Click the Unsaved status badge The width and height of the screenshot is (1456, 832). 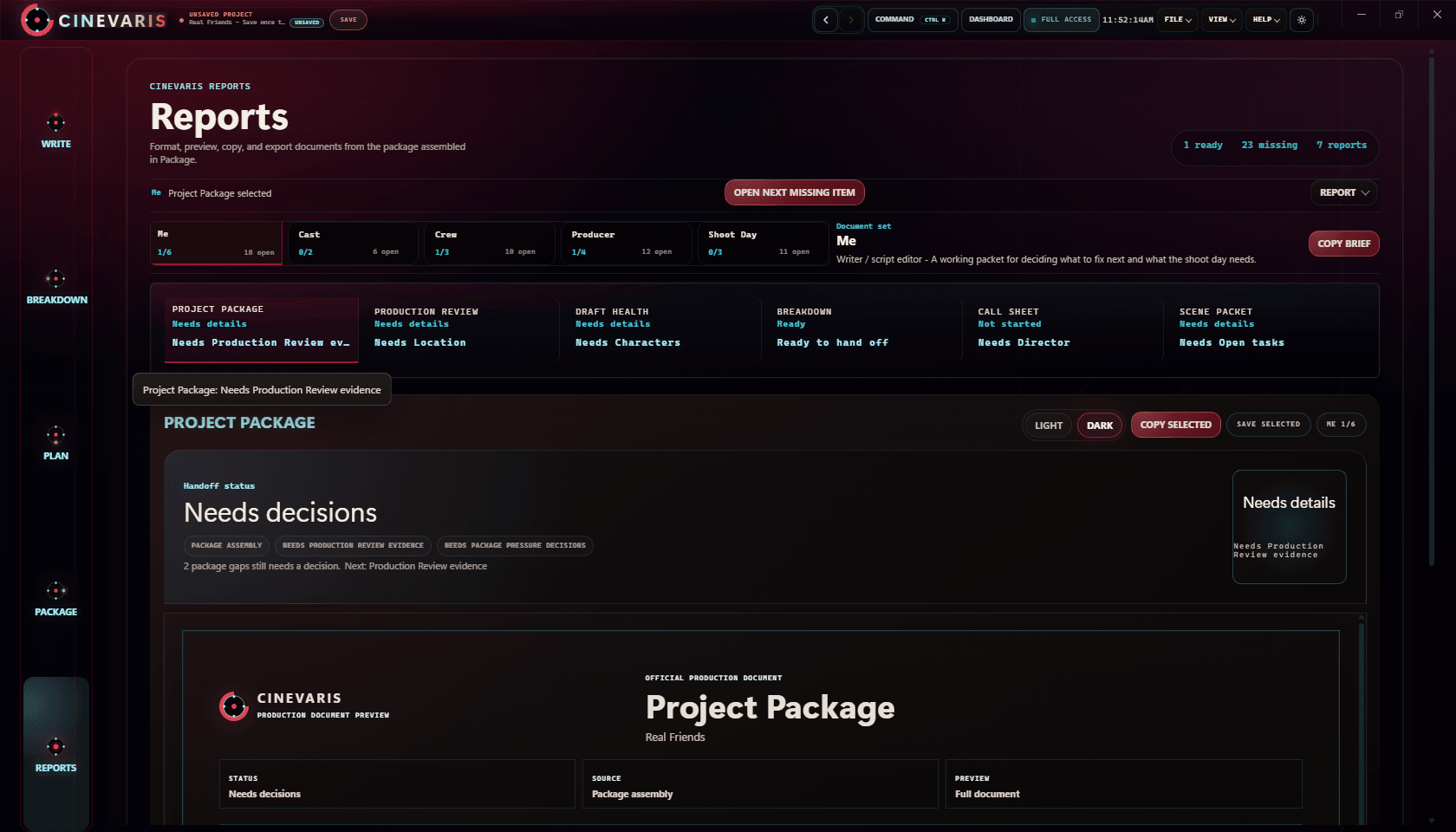(307, 23)
